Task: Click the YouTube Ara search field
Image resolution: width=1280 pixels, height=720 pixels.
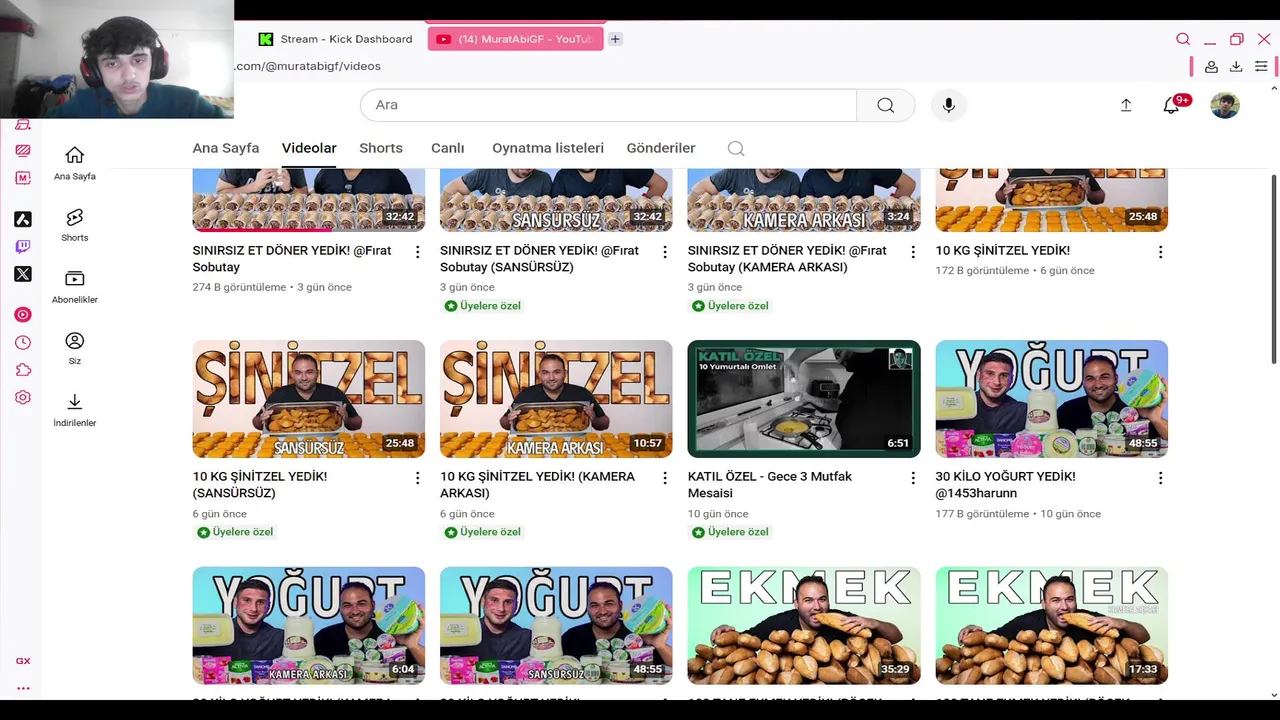Action: (x=608, y=105)
